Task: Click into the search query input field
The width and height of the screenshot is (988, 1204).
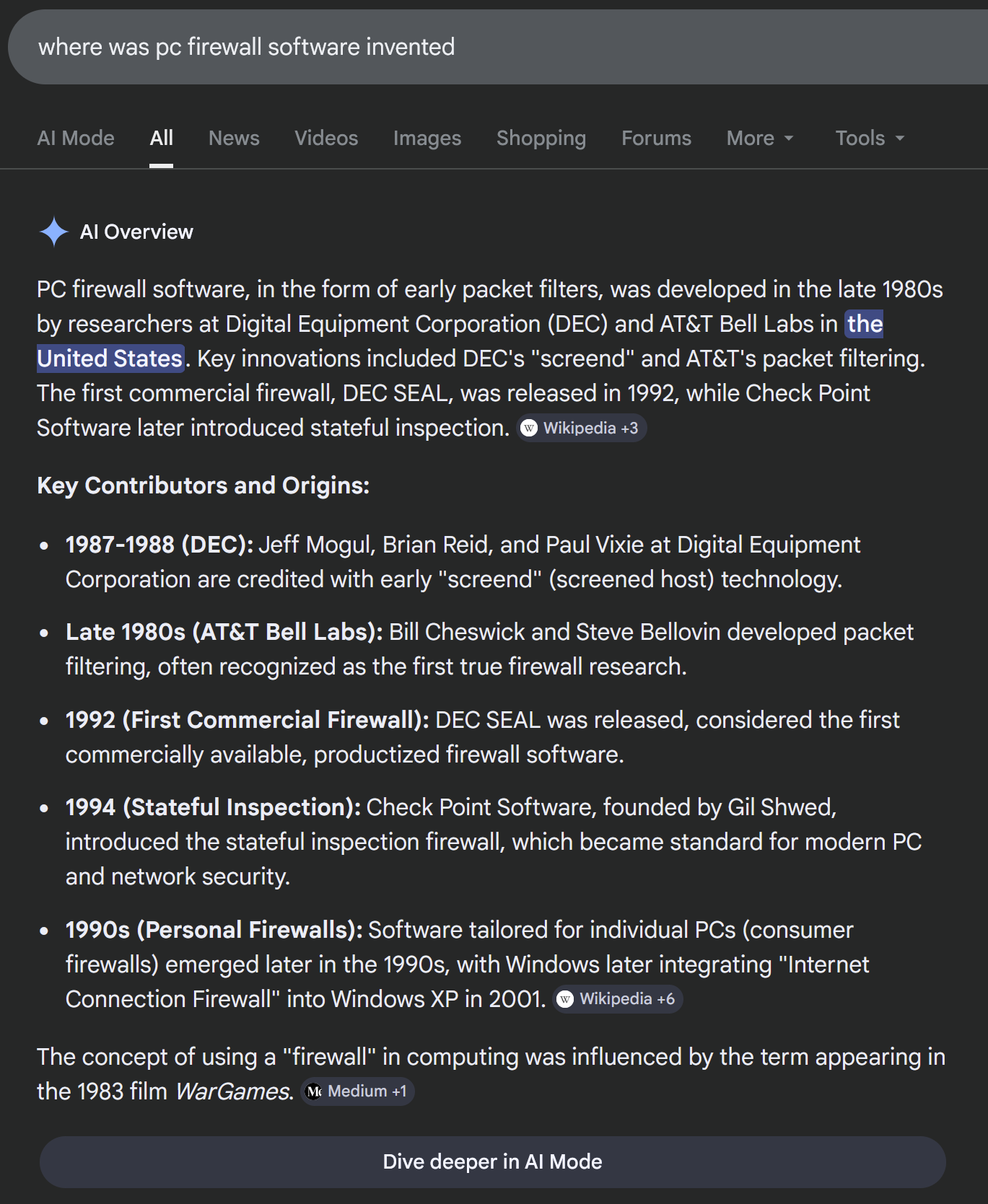Action: 433,47
